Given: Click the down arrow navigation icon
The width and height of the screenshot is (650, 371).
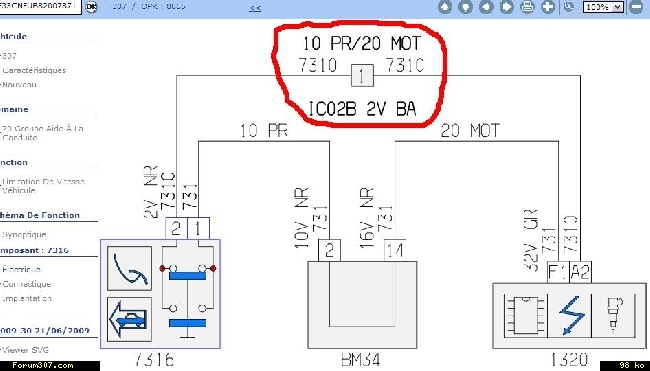Looking at the screenshot, I should pyautogui.click(x=466, y=7).
